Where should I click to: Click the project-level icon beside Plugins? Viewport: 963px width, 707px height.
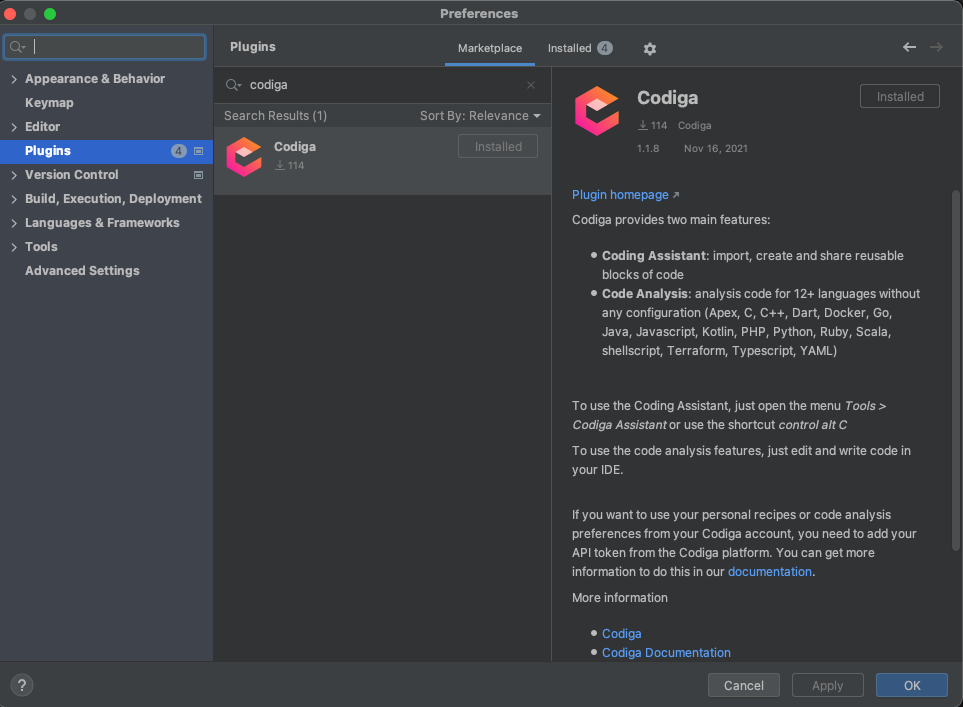tap(198, 151)
